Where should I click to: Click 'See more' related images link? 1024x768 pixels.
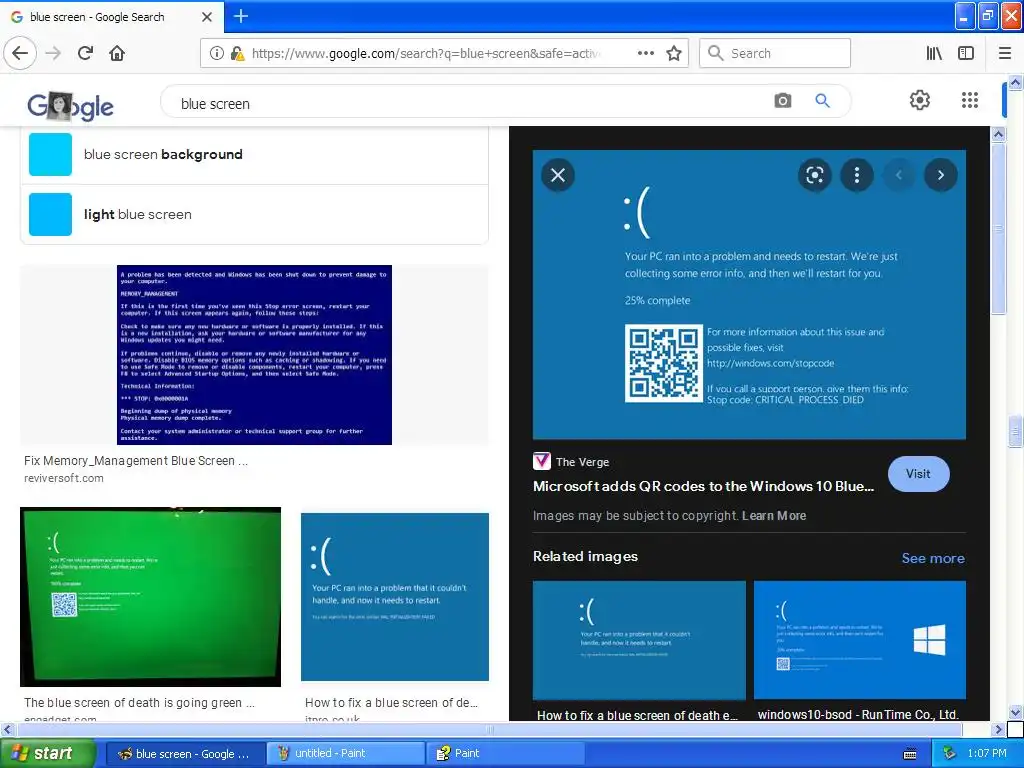[933, 558]
